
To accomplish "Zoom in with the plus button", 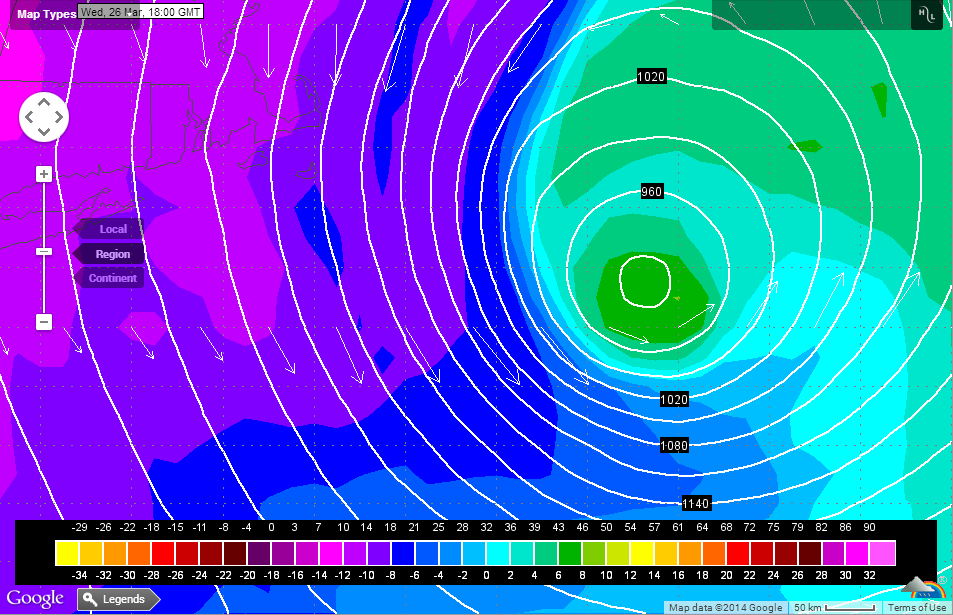I will [x=44, y=174].
